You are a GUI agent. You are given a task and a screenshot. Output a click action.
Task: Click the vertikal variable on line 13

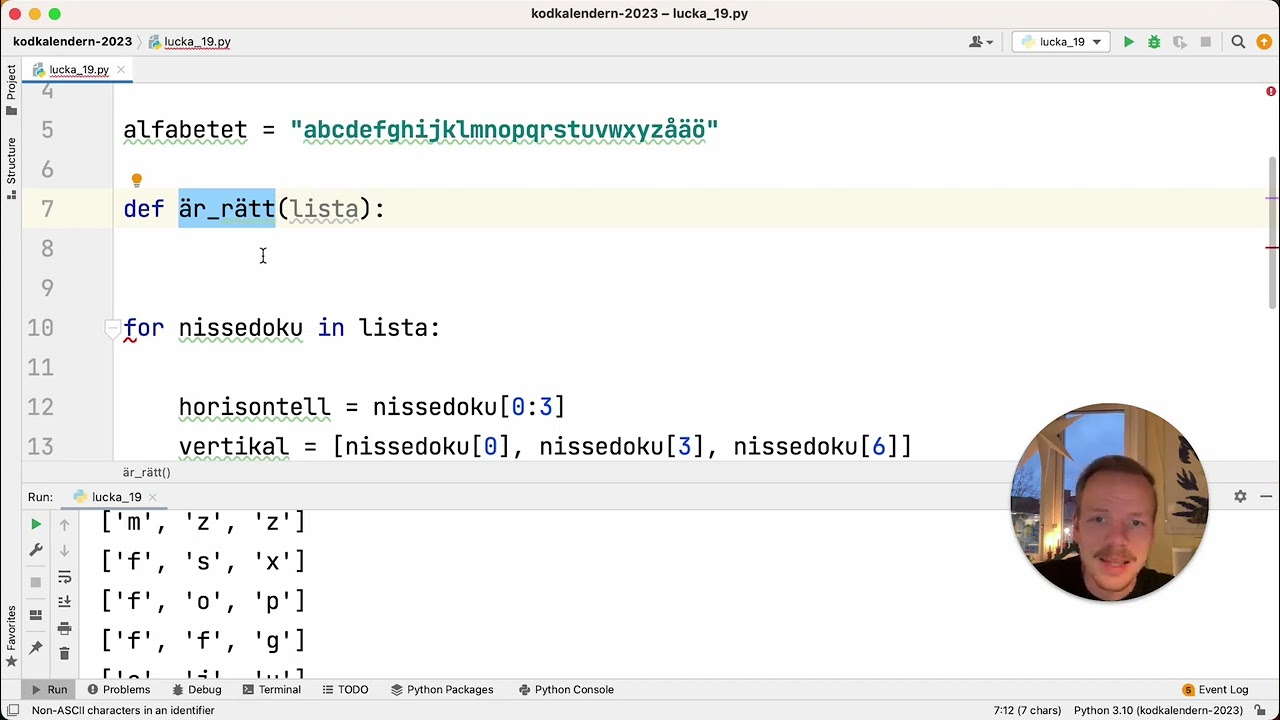(233, 447)
